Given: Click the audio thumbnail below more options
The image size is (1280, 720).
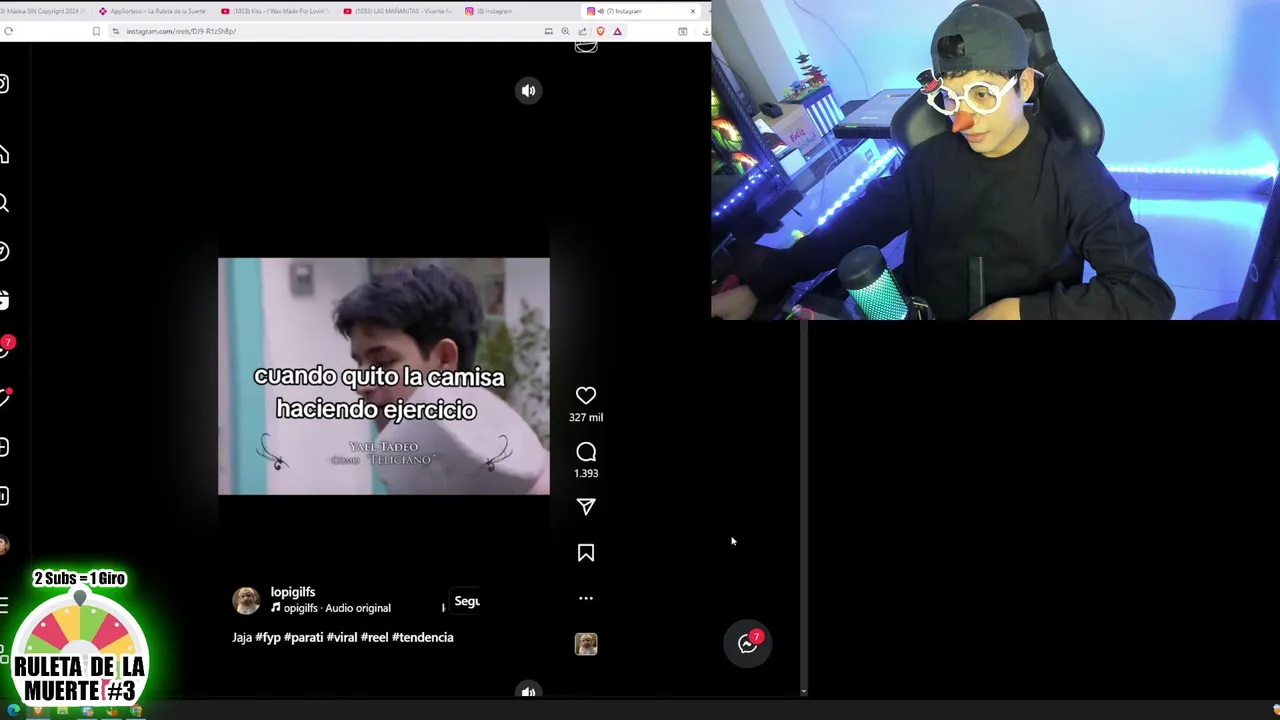Looking at the screenshot, I should coord(586,644).
